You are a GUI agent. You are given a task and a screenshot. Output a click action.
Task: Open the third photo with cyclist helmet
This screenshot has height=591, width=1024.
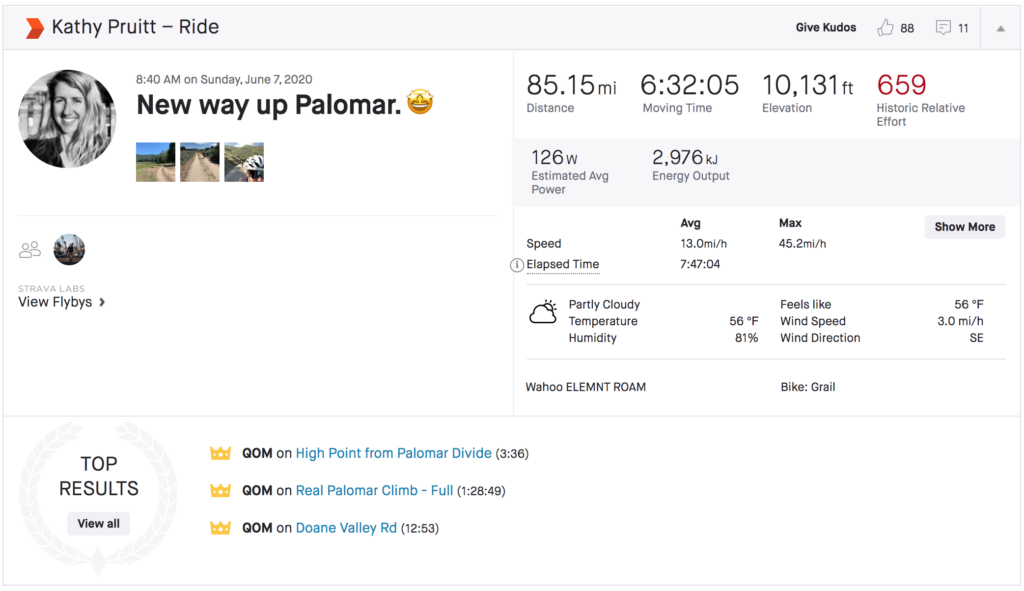click(244, 162)
